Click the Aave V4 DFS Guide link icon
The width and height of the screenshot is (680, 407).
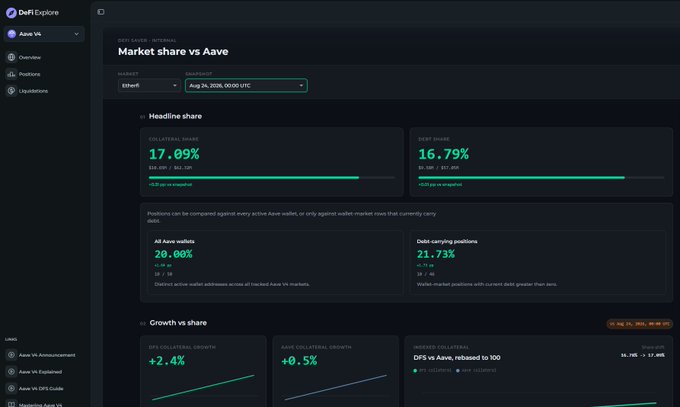11,388
